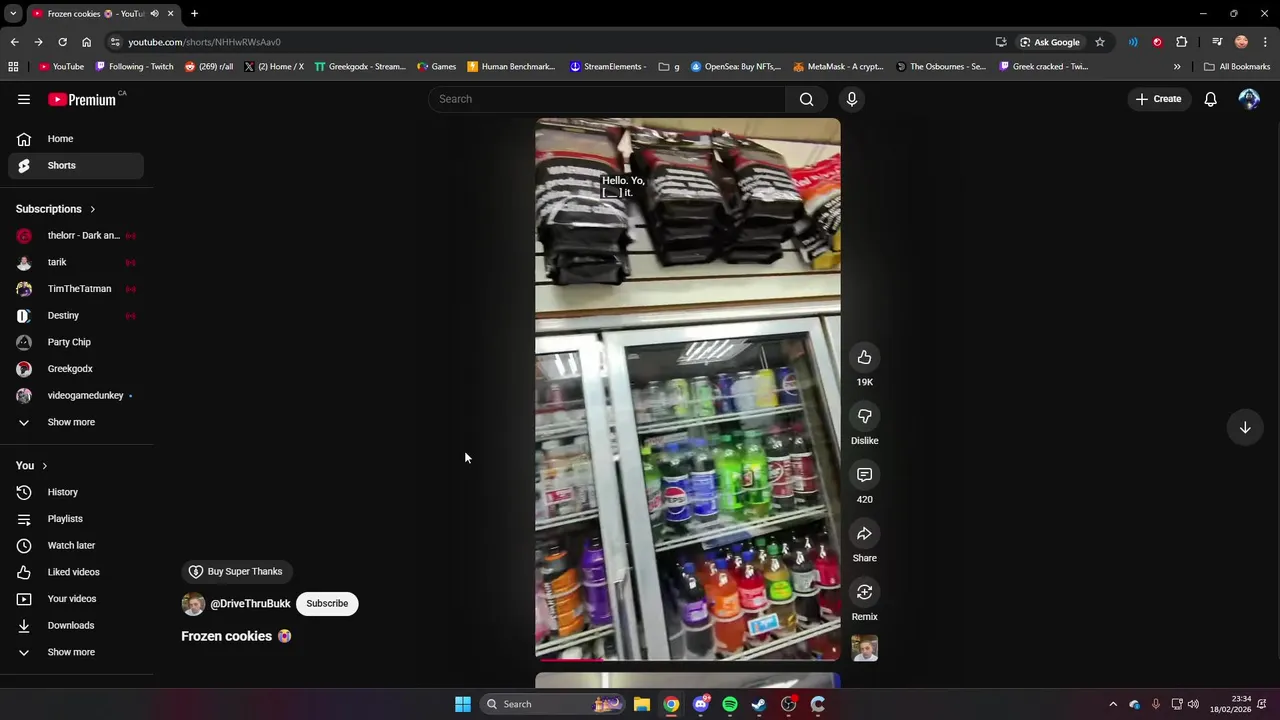Click the address bar URL

click(204, 42)
